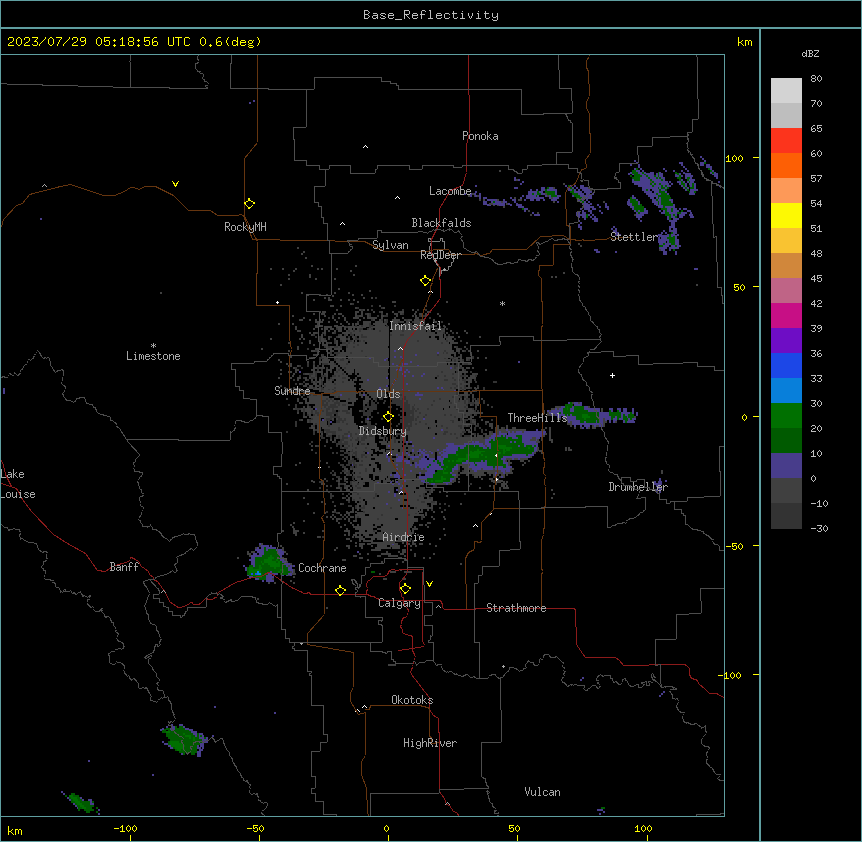Click the -50 tick on vertical axis

pos(734,546)
